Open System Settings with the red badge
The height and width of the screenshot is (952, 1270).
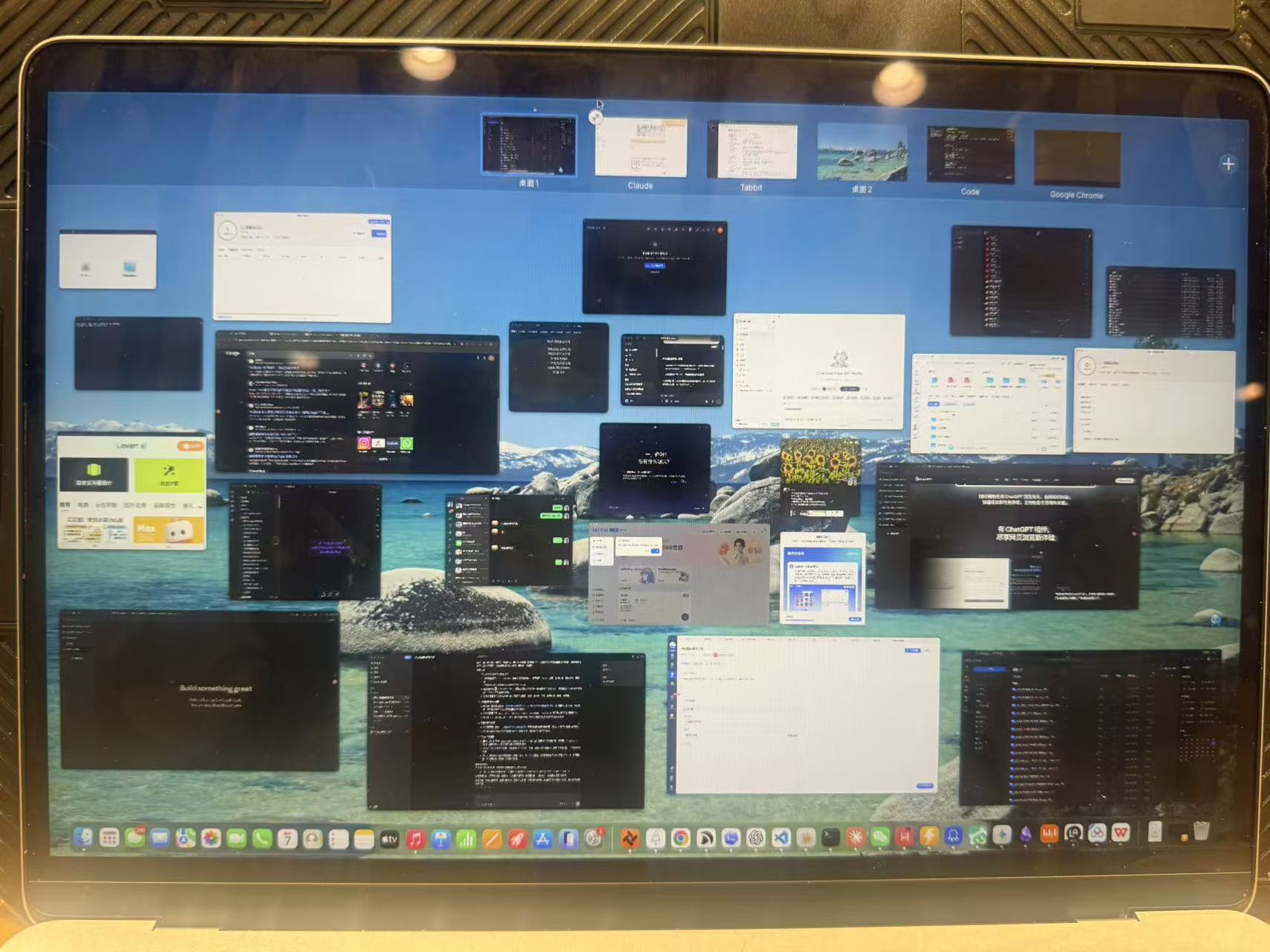[x=594, y=839]
